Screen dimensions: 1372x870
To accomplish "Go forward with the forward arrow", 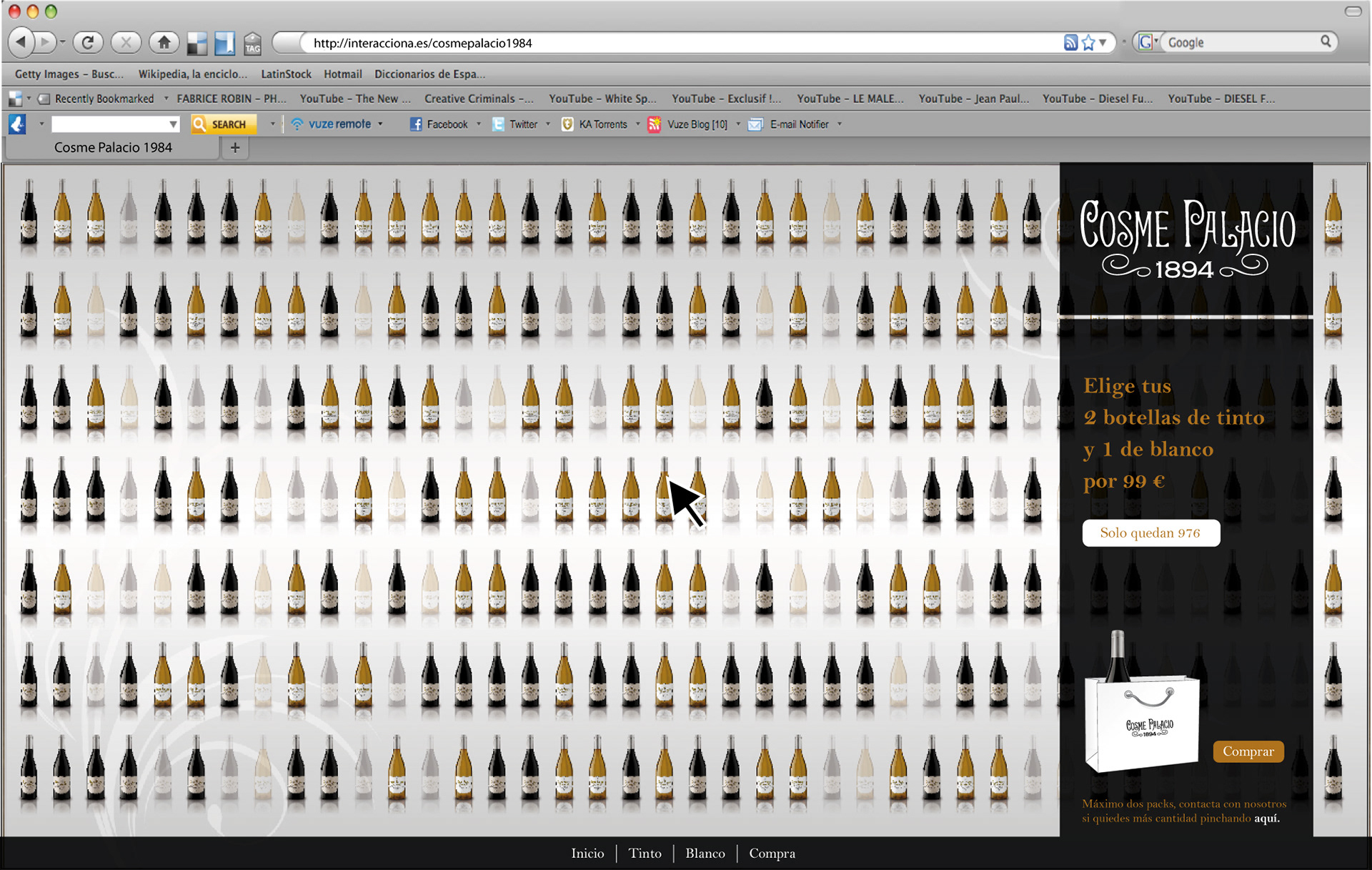I will click(45, 42).
